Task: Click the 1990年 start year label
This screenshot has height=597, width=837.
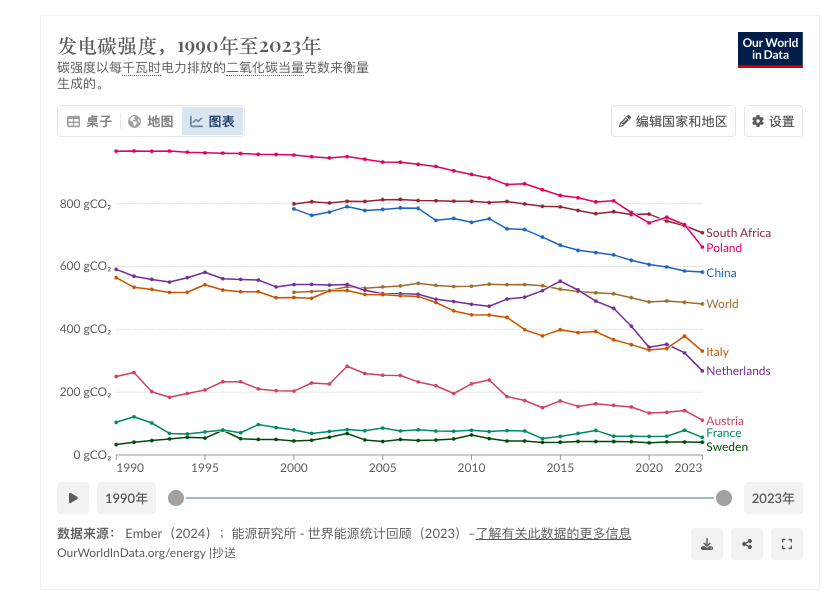Action: click(127, 498)
